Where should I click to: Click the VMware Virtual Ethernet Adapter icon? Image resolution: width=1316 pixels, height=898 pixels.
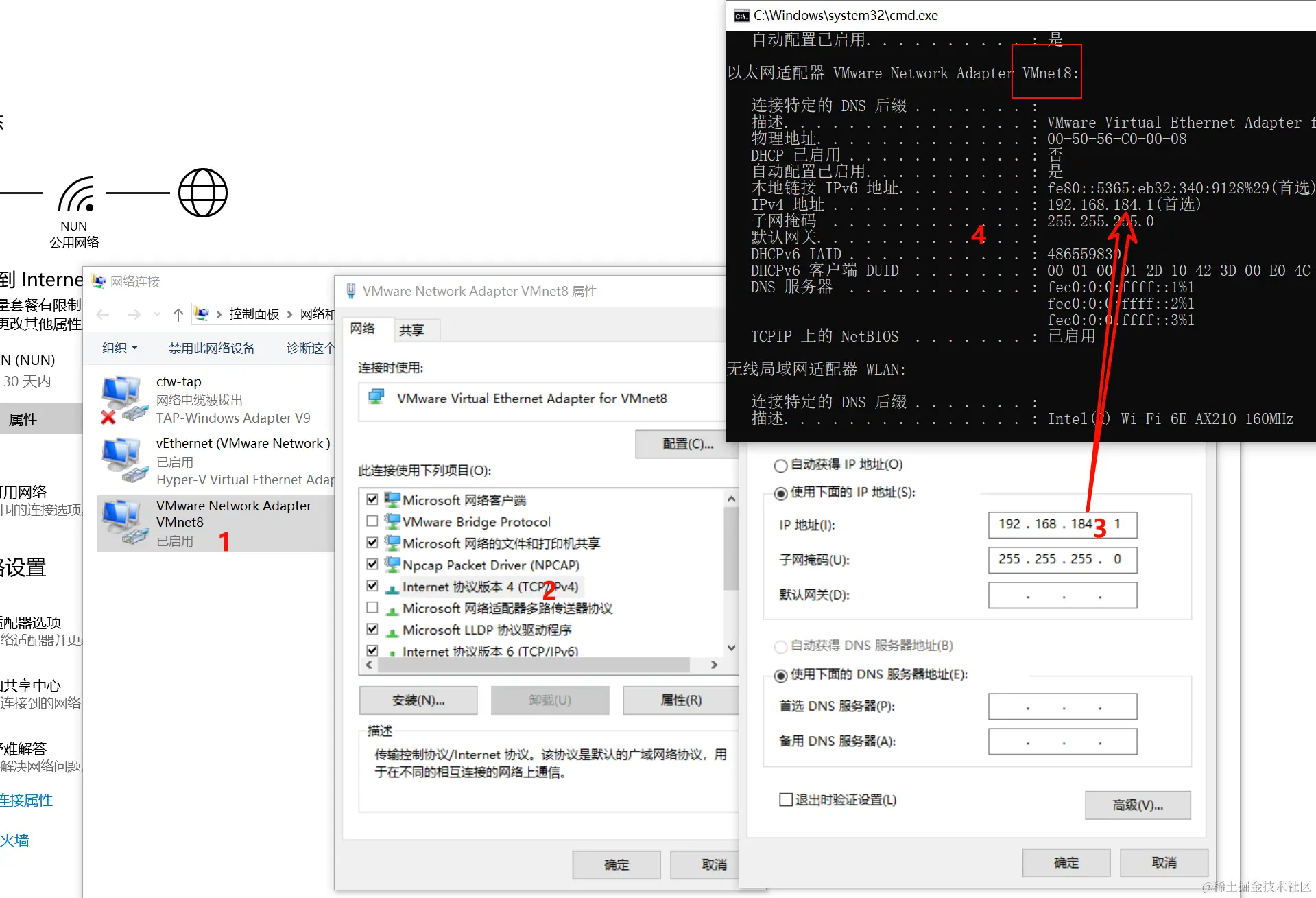pyautogui.click(x=376, y=397)
